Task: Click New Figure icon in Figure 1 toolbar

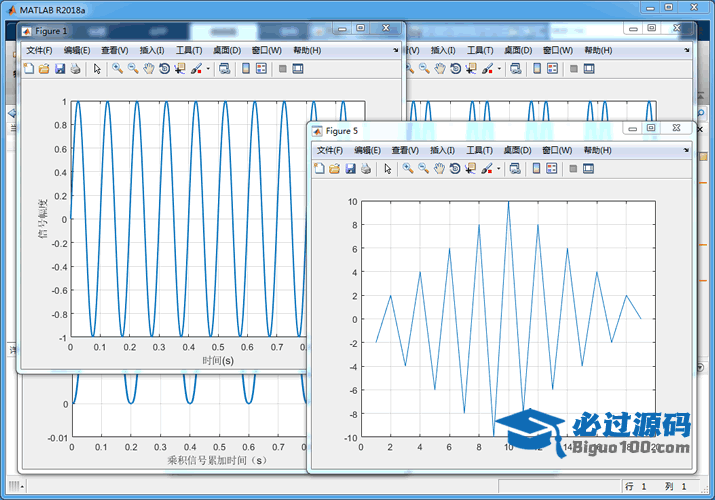Action: (x=29, y=69)
